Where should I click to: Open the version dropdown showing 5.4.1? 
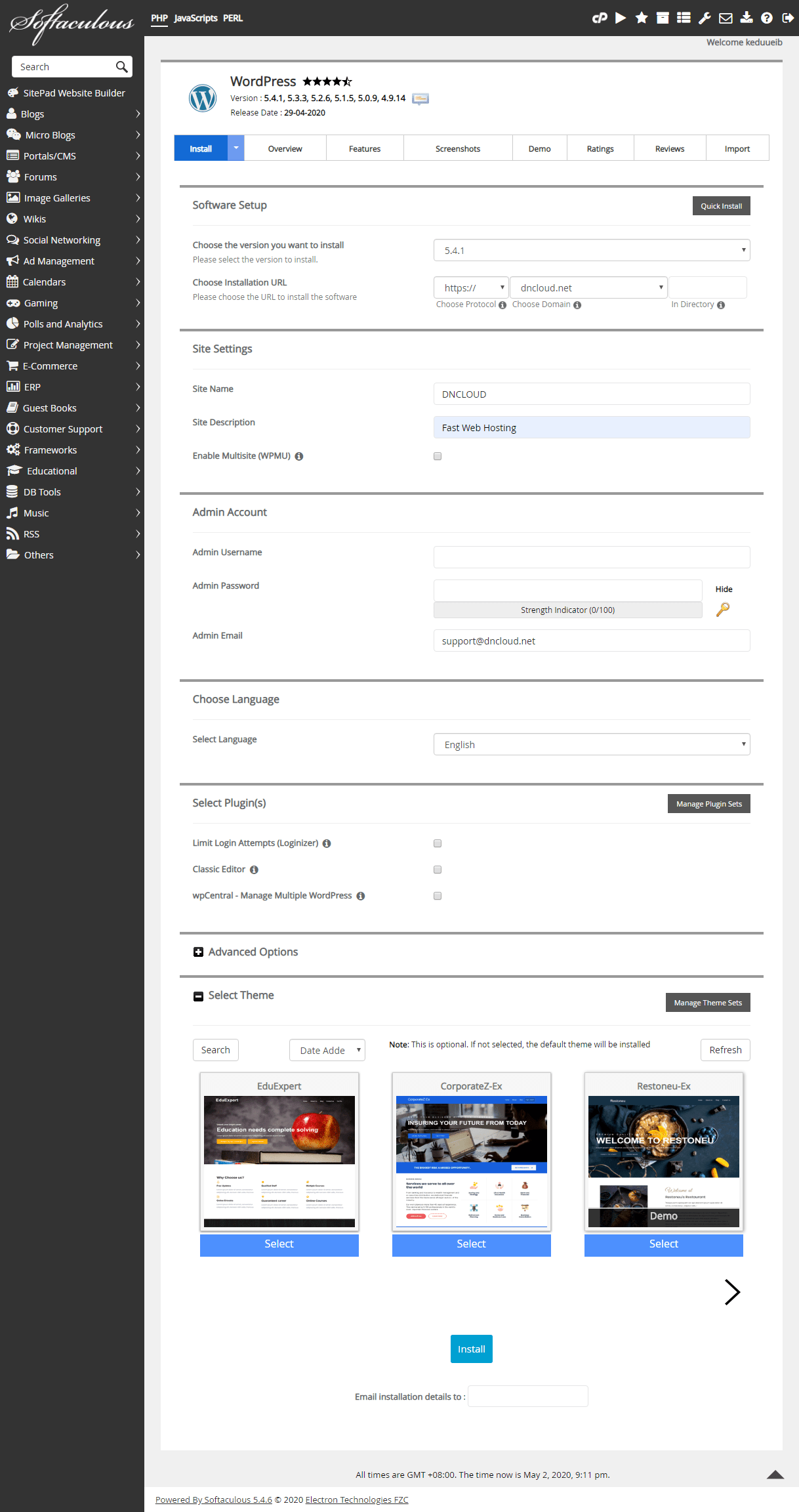click(592, 250)
